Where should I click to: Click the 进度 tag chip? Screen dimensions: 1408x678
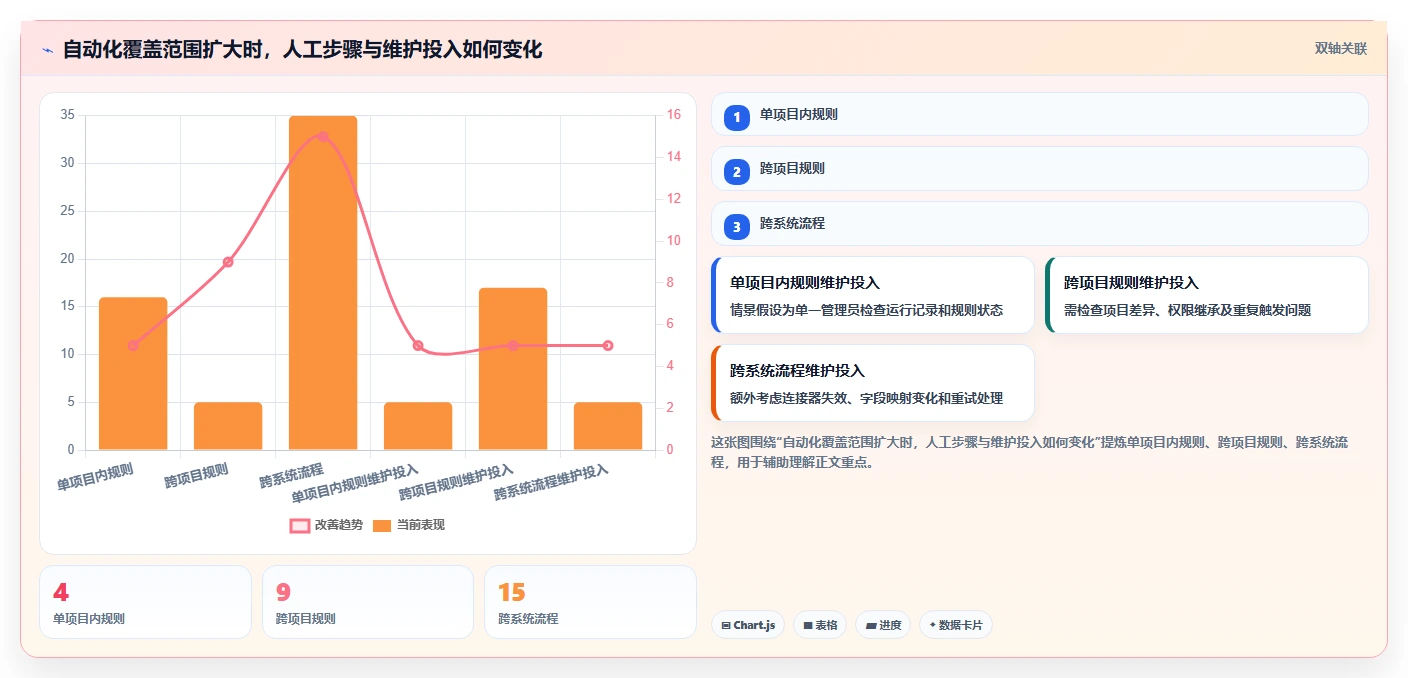883,625
